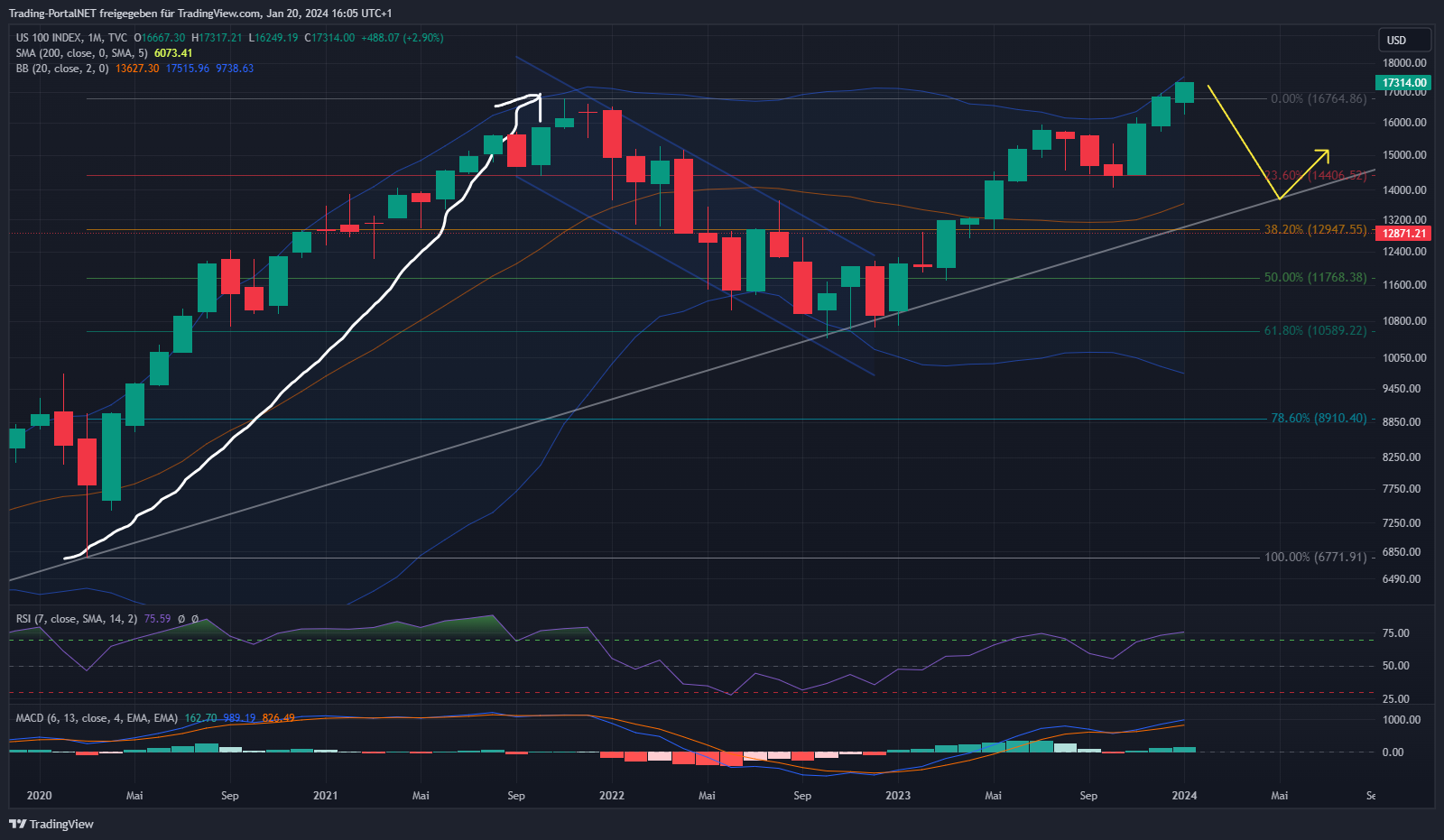Click the white arrow tip at the 2021 peak
The image size is (1444, 840).
[539, 96]
